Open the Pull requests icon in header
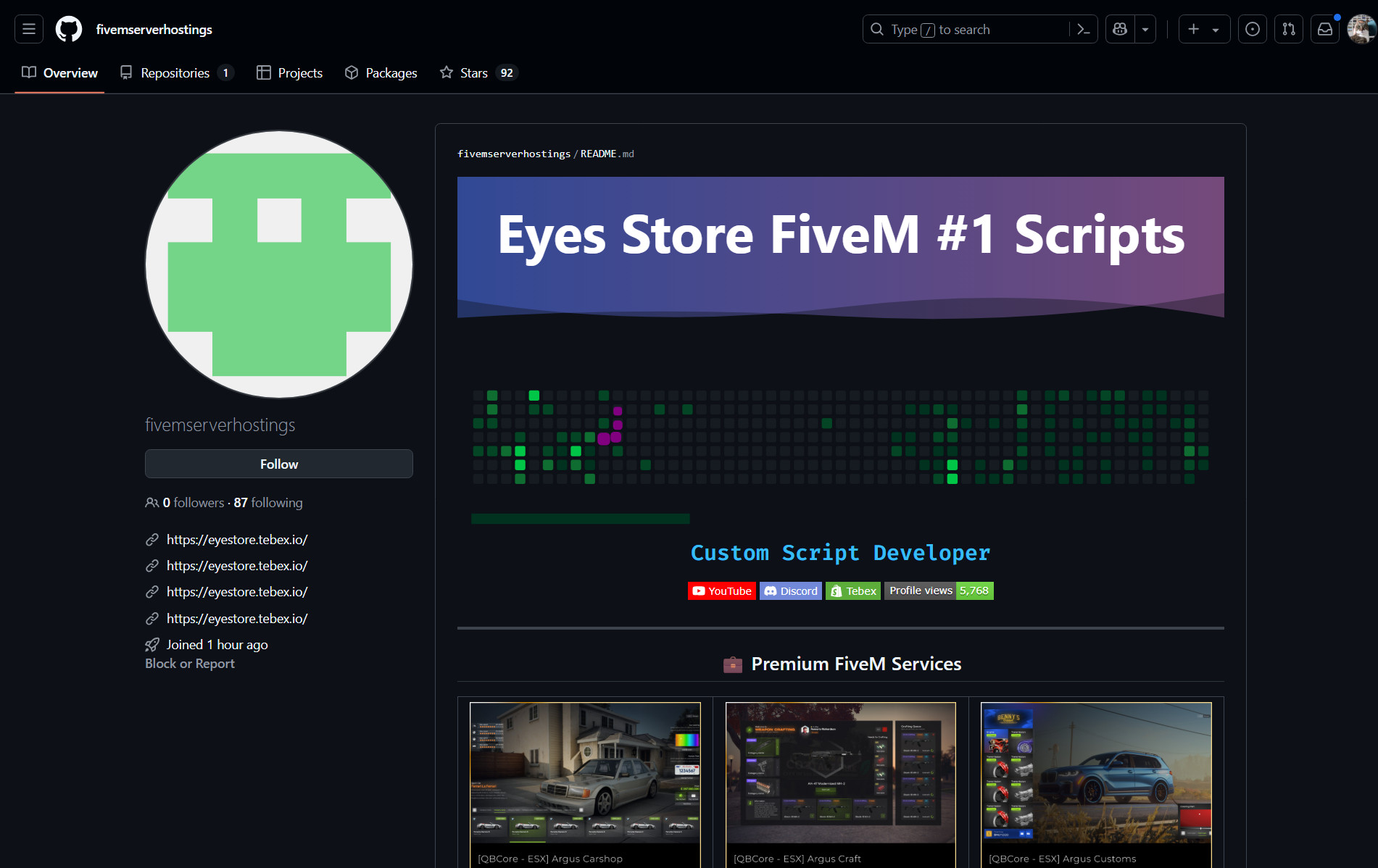 tap(1288, 29)
